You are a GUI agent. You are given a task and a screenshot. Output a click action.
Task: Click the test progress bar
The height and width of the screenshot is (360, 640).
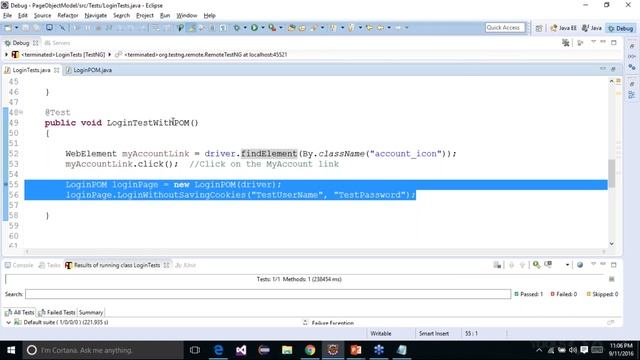(x=304, y=279)
